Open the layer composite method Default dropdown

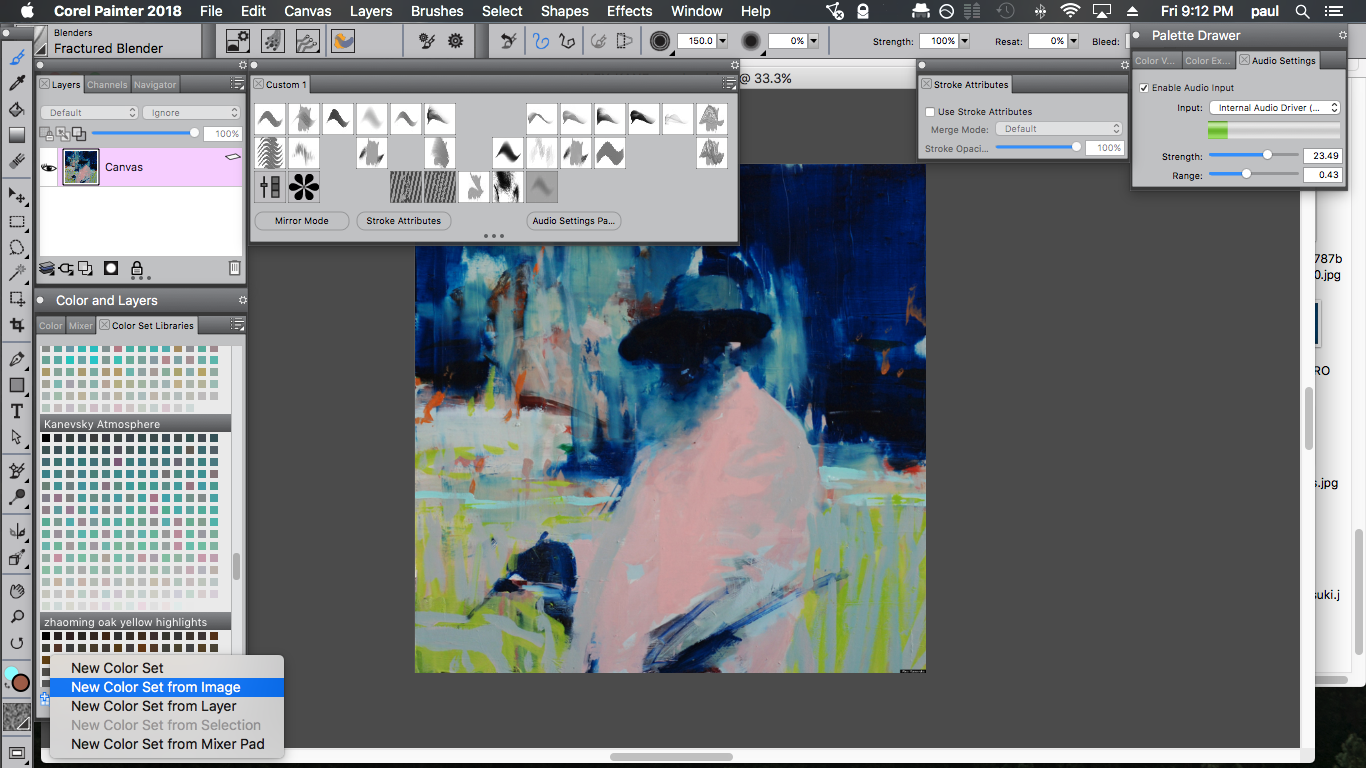tap(90, 113)
